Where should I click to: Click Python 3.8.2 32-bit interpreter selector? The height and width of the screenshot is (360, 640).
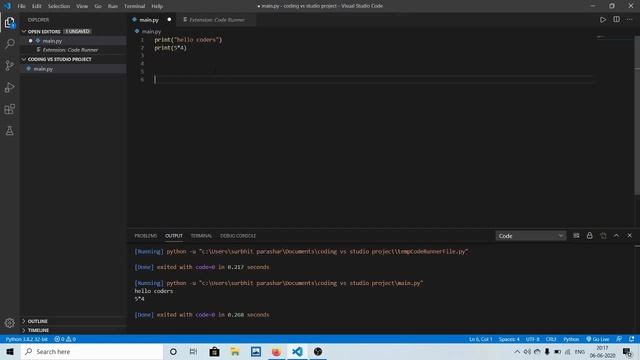[27, 339]
